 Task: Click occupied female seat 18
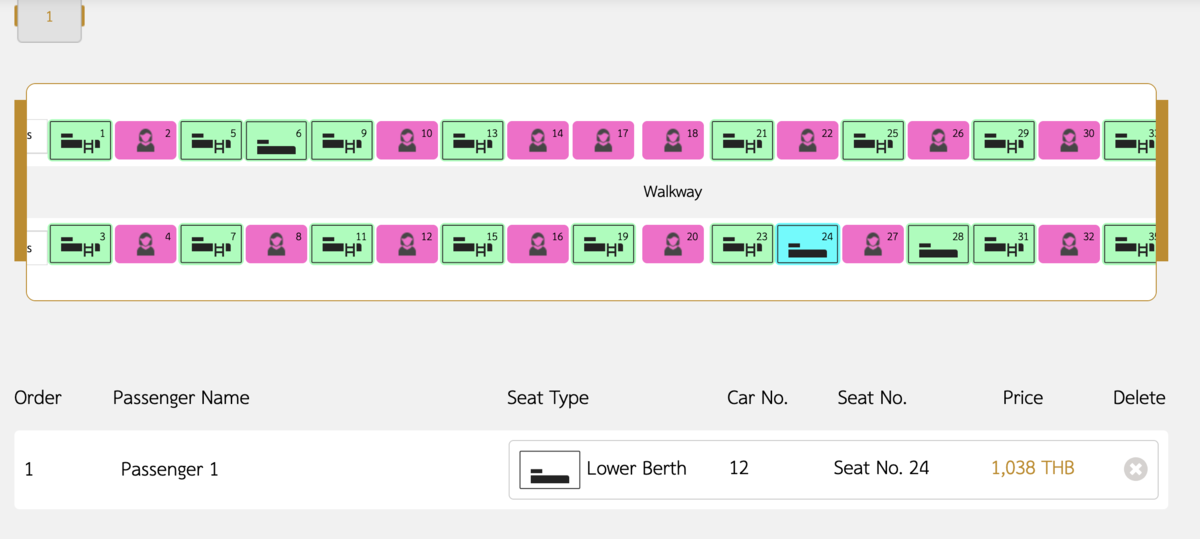(x=673, y=140)
